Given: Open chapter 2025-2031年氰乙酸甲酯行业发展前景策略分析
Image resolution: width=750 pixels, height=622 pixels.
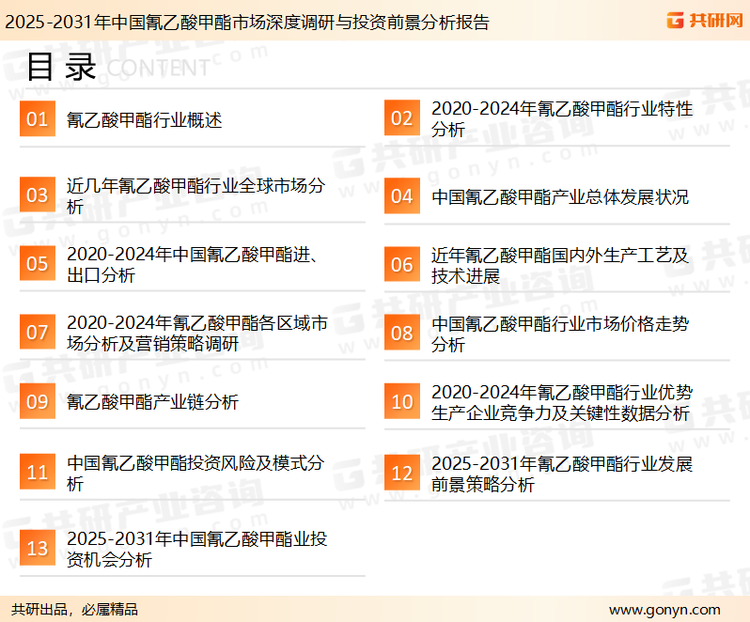Looking at the screenshot, I should [562, 474].
